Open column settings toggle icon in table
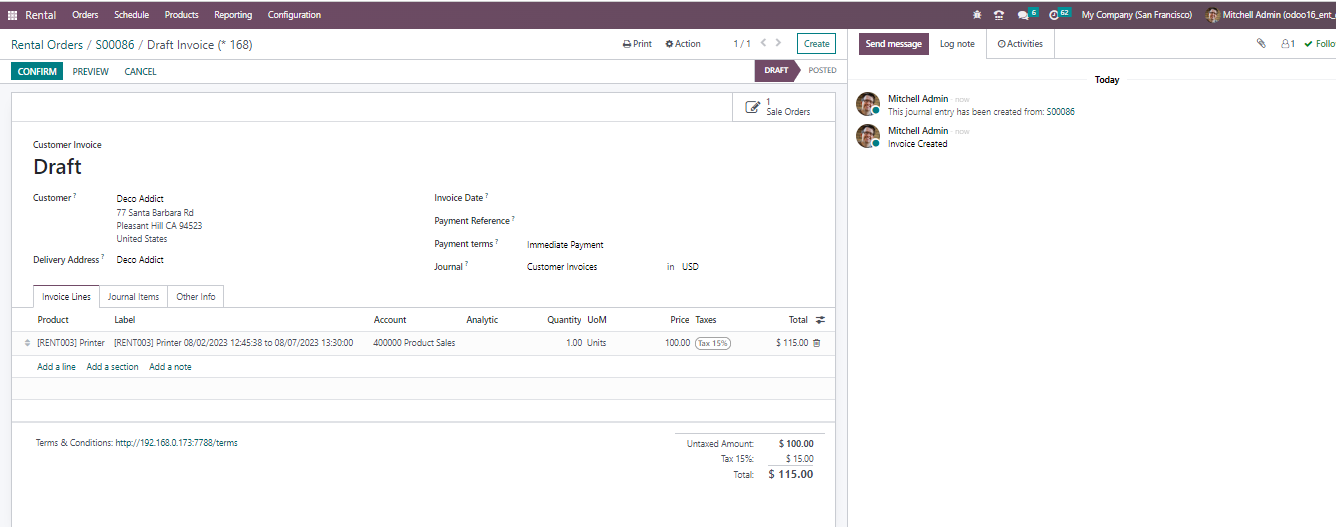 pyautogui.click(x=820, y=320)
